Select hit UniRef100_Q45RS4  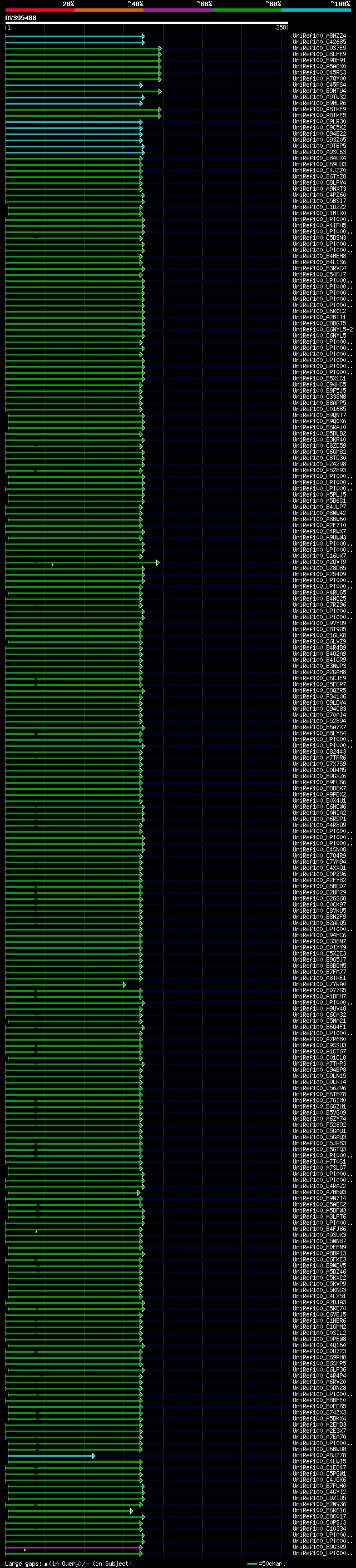point(319,85)
